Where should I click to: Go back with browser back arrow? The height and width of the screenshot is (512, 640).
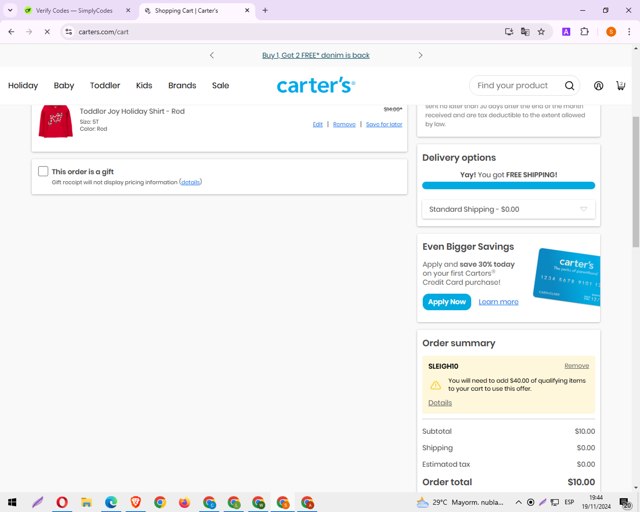tap(11, 32)
